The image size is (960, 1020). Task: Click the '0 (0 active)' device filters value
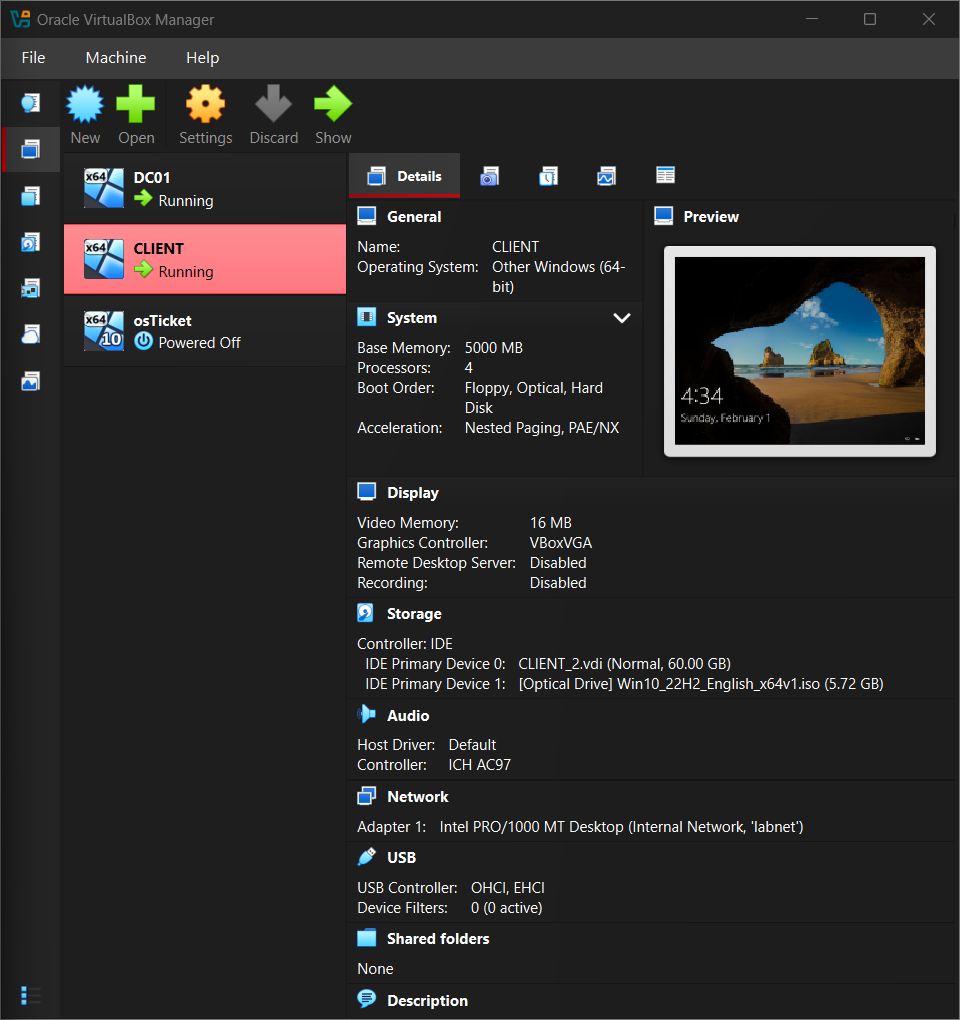[x=507, y=908]
